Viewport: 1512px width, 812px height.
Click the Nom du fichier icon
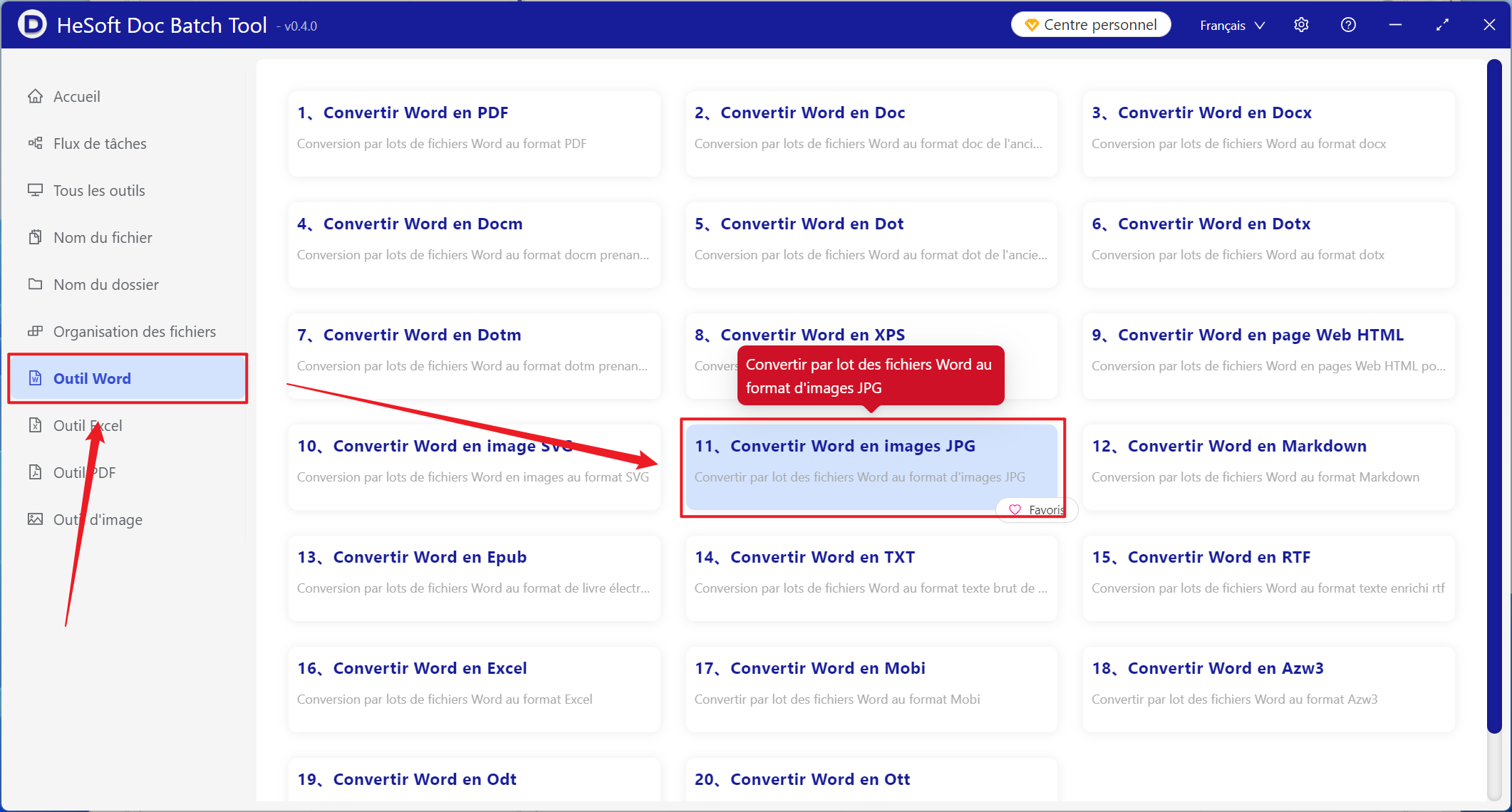[35, 237]
